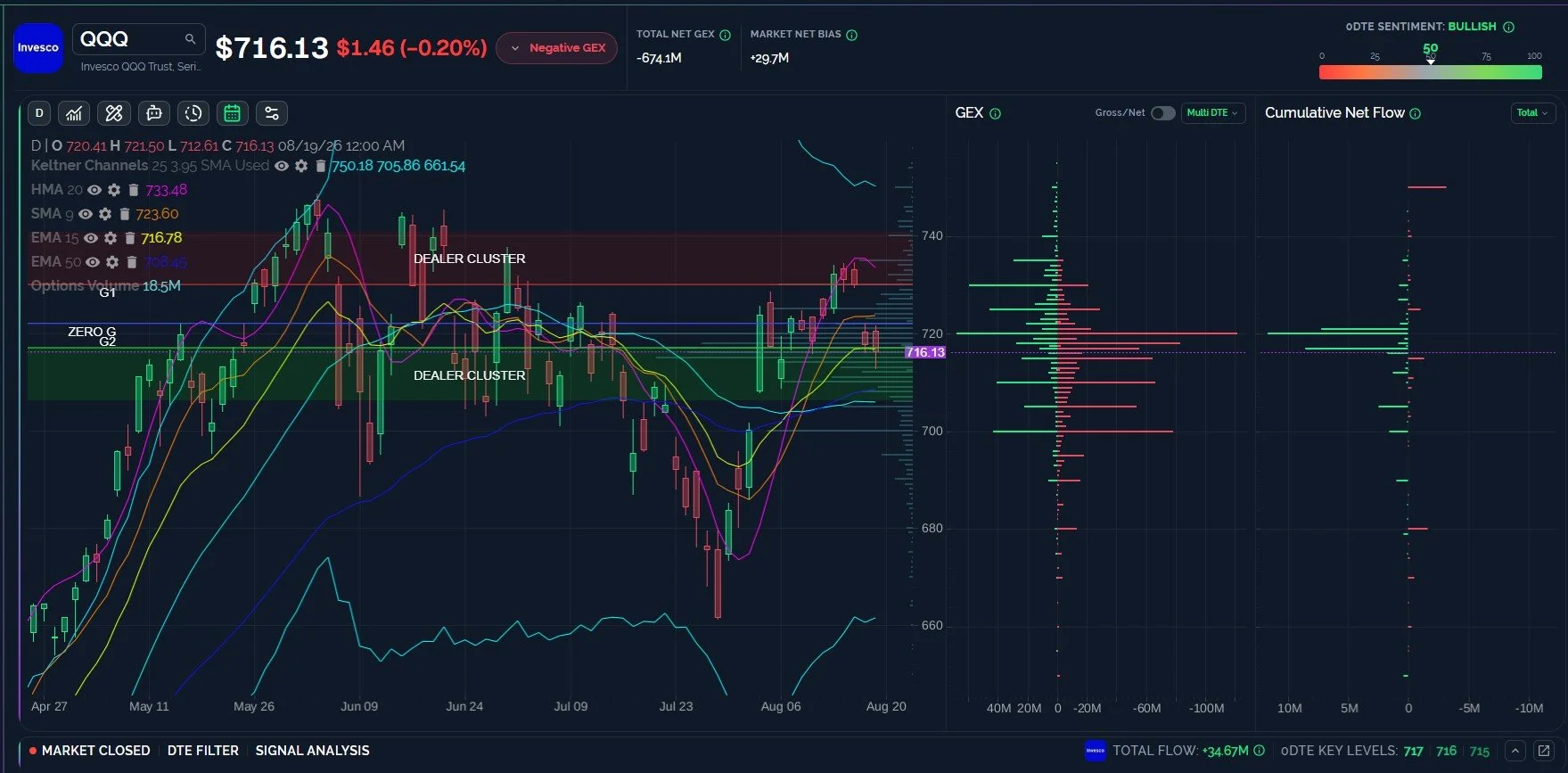Image resolution: width=1568 pixels, height=773 pixels.
Task: Expand the Negative GEX dropdown pill
Action: (x=557, y=48)
